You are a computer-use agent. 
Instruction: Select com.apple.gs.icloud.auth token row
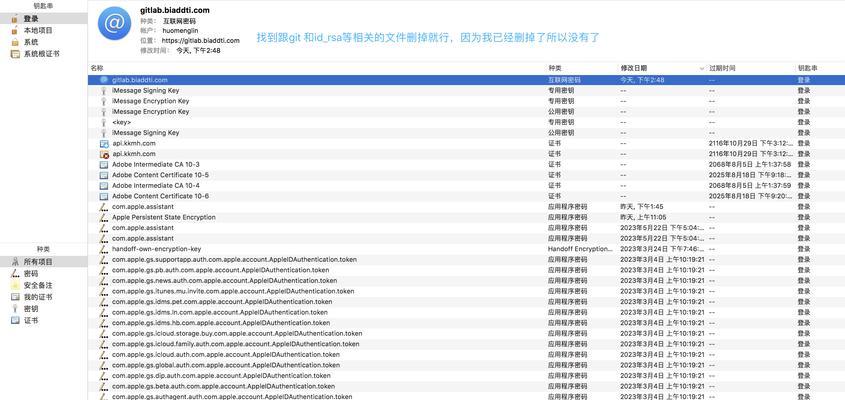click(466, 355)
